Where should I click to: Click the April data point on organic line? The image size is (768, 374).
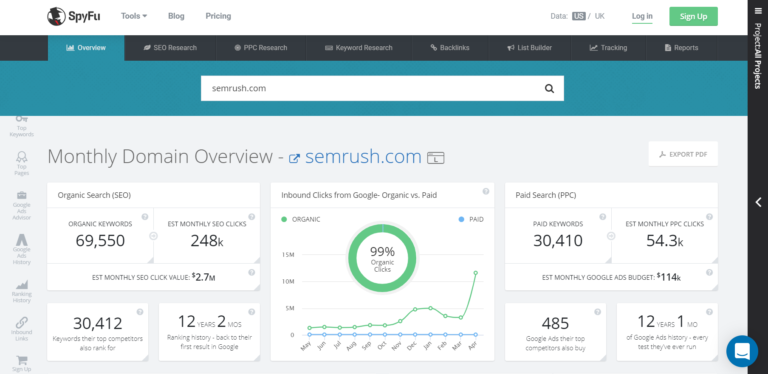(x=475, y=273)
